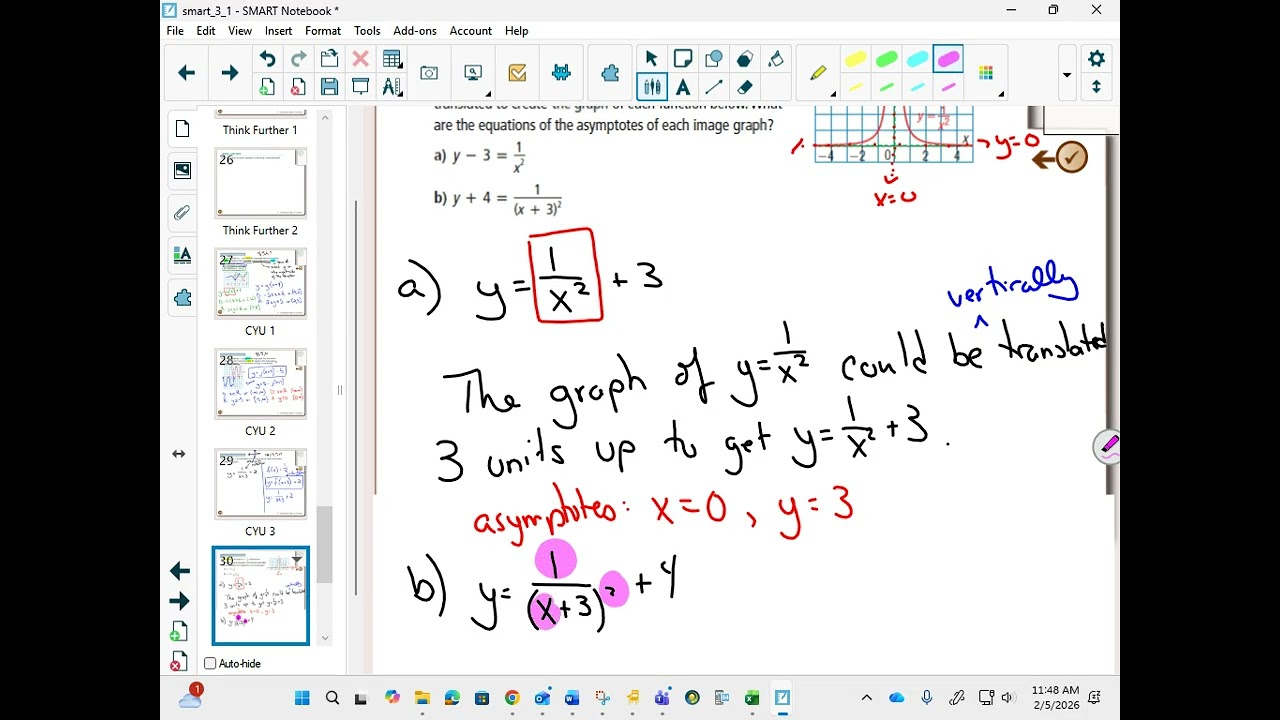
Task: Open the monster activities icon in toolbar
Action: tap(561, 73)
